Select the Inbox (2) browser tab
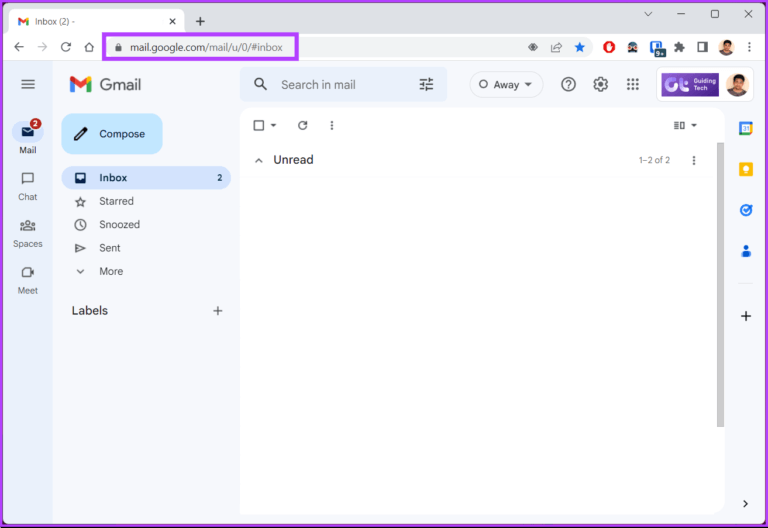The width and height of the screenshot is (768, 528). [96, 22]
